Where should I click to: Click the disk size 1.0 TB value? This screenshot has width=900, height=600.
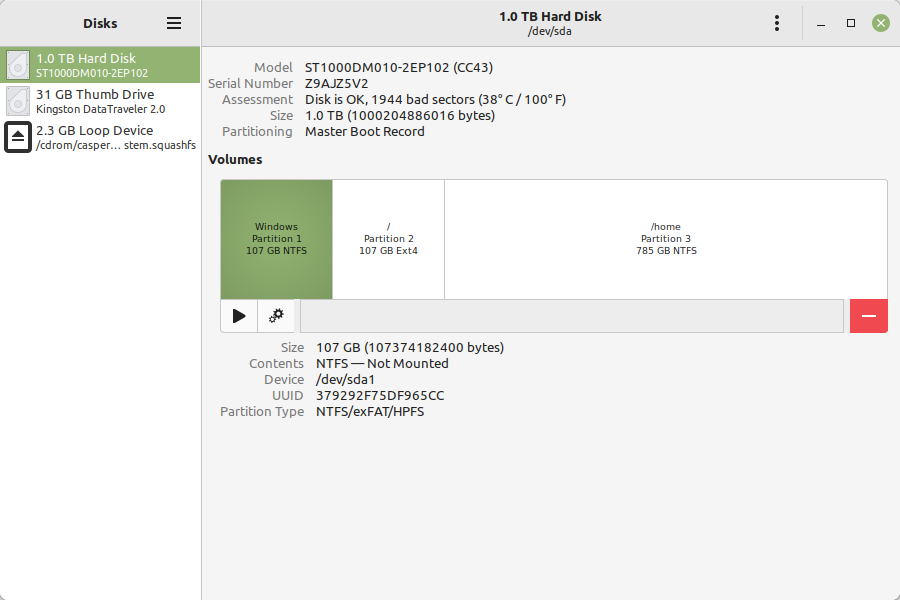click(x=400, y=115)
